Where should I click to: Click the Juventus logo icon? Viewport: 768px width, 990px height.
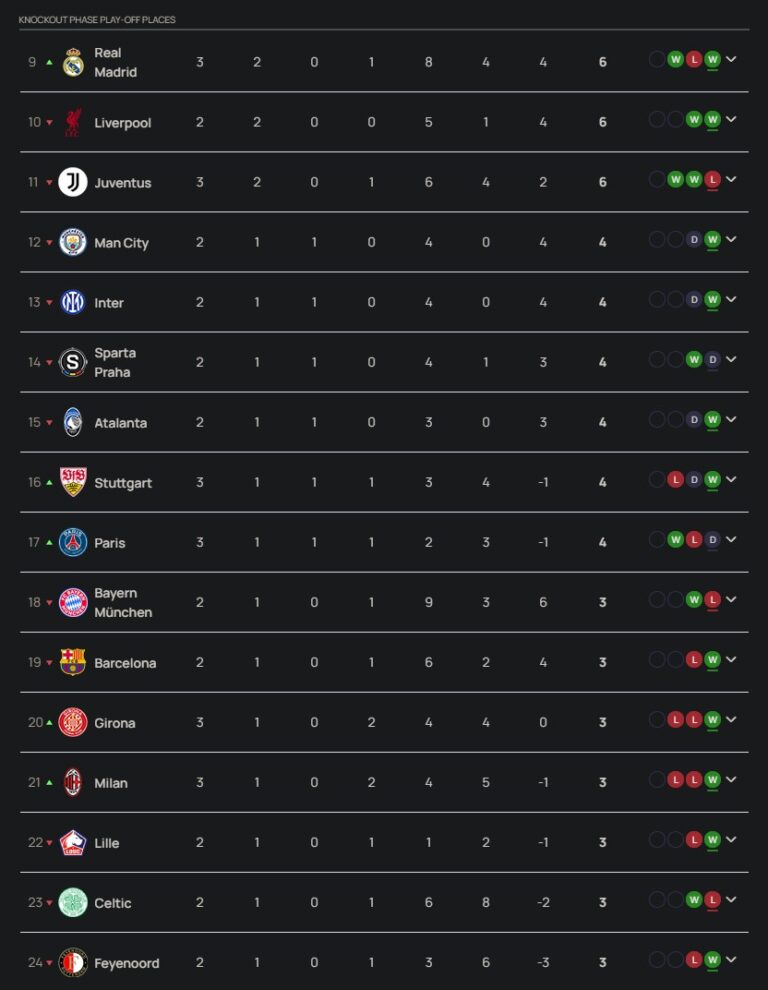point(73,182)
